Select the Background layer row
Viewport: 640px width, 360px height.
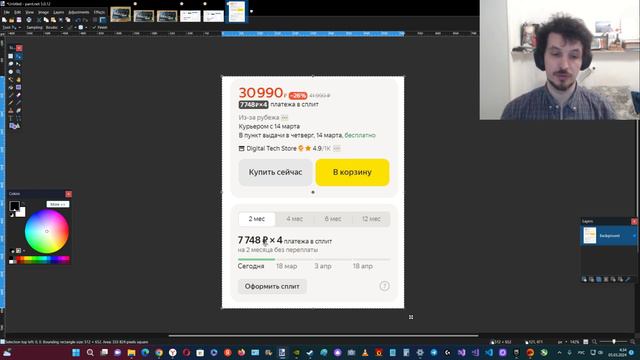tap(608, 236)
